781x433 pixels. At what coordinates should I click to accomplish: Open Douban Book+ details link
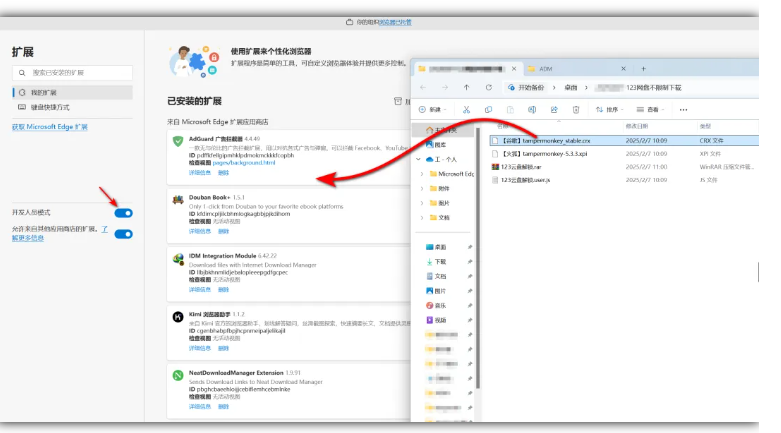click(200, 232)
